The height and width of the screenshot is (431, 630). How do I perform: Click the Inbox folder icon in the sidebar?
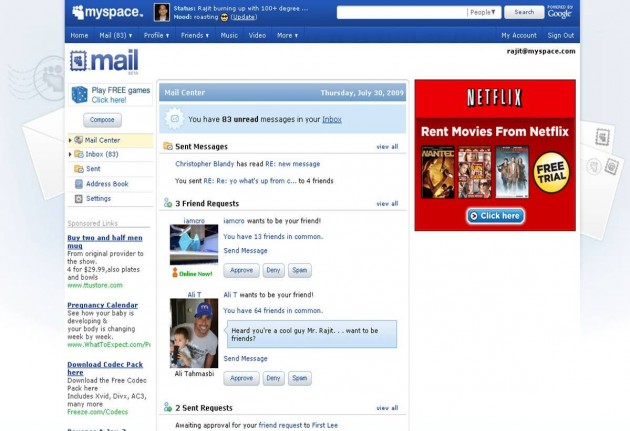point(79,154)
